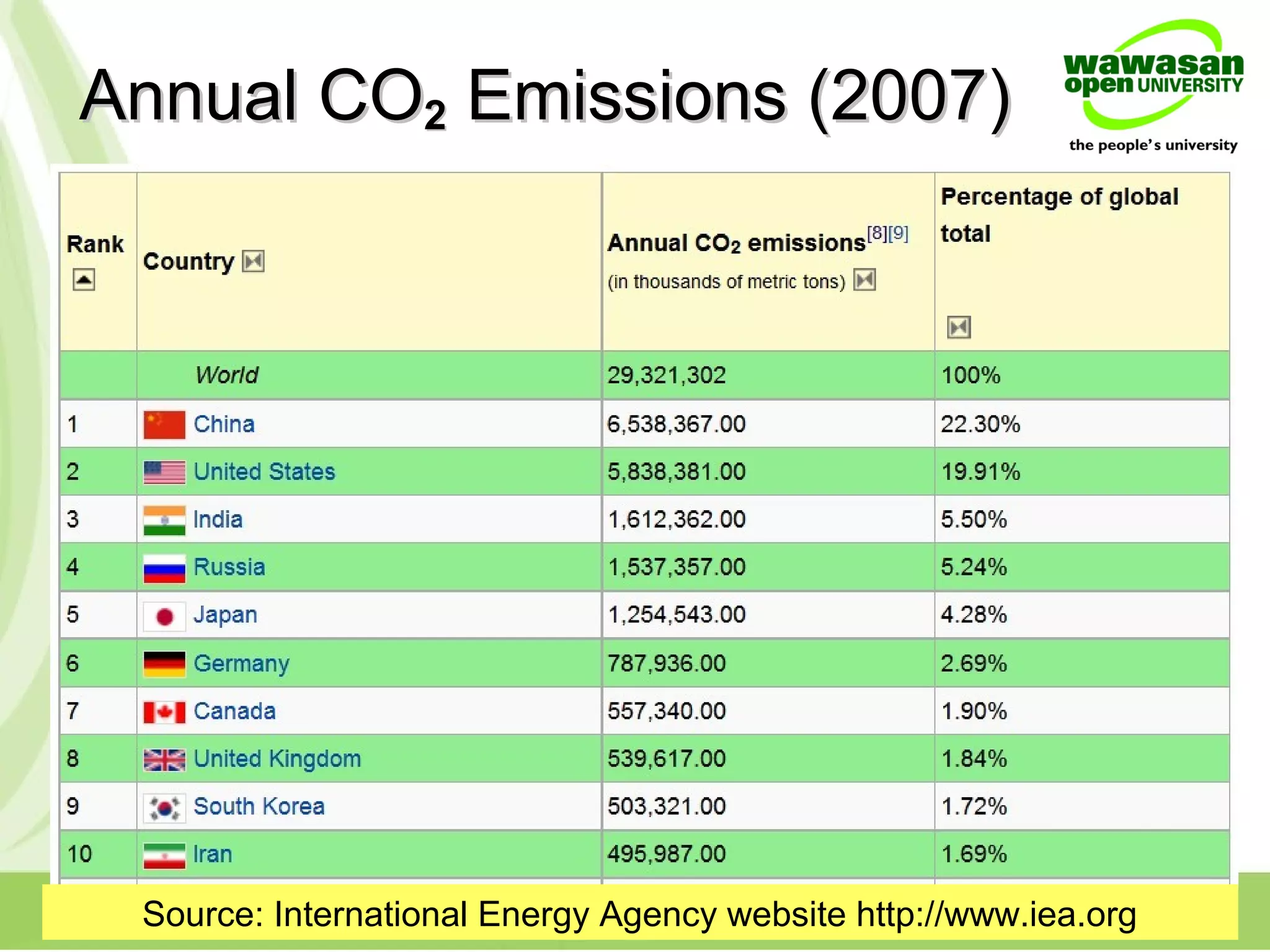
Task: Select Iran's emissions 495,987.00
Action: coord(667,855)
